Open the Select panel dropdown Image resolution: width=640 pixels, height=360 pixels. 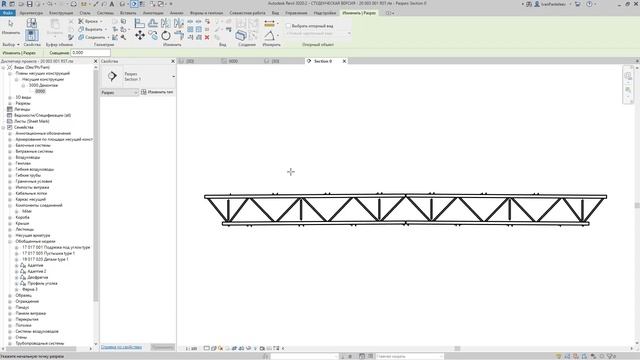click(x=11, y=44)
